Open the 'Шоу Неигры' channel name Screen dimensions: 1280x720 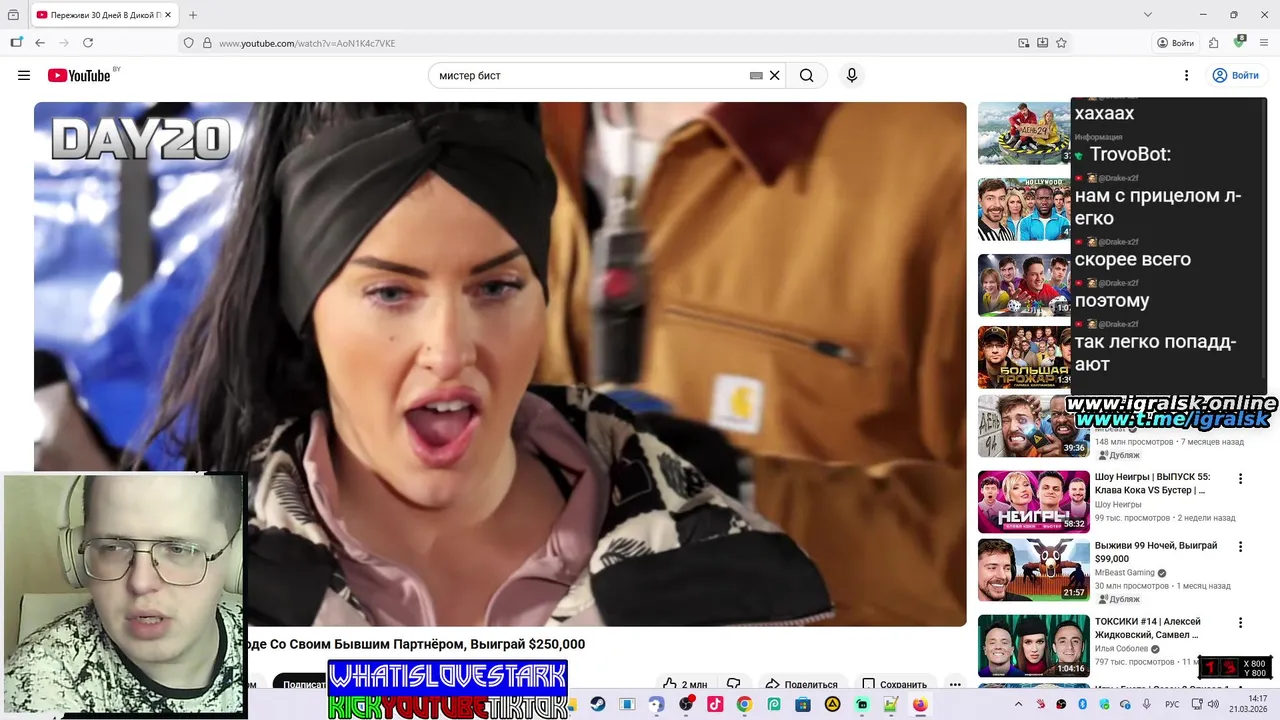point(1118,505)
